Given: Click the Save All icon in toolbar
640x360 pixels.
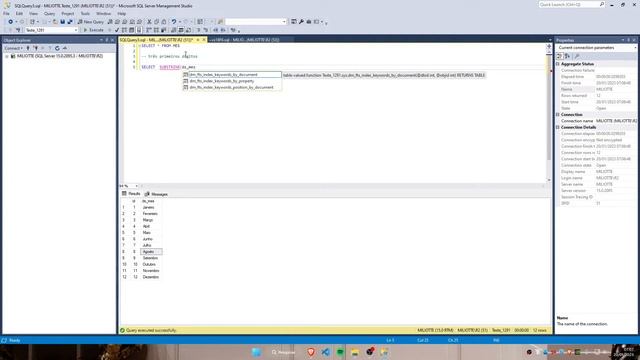Looking at the screenshot, I should 70,22.
